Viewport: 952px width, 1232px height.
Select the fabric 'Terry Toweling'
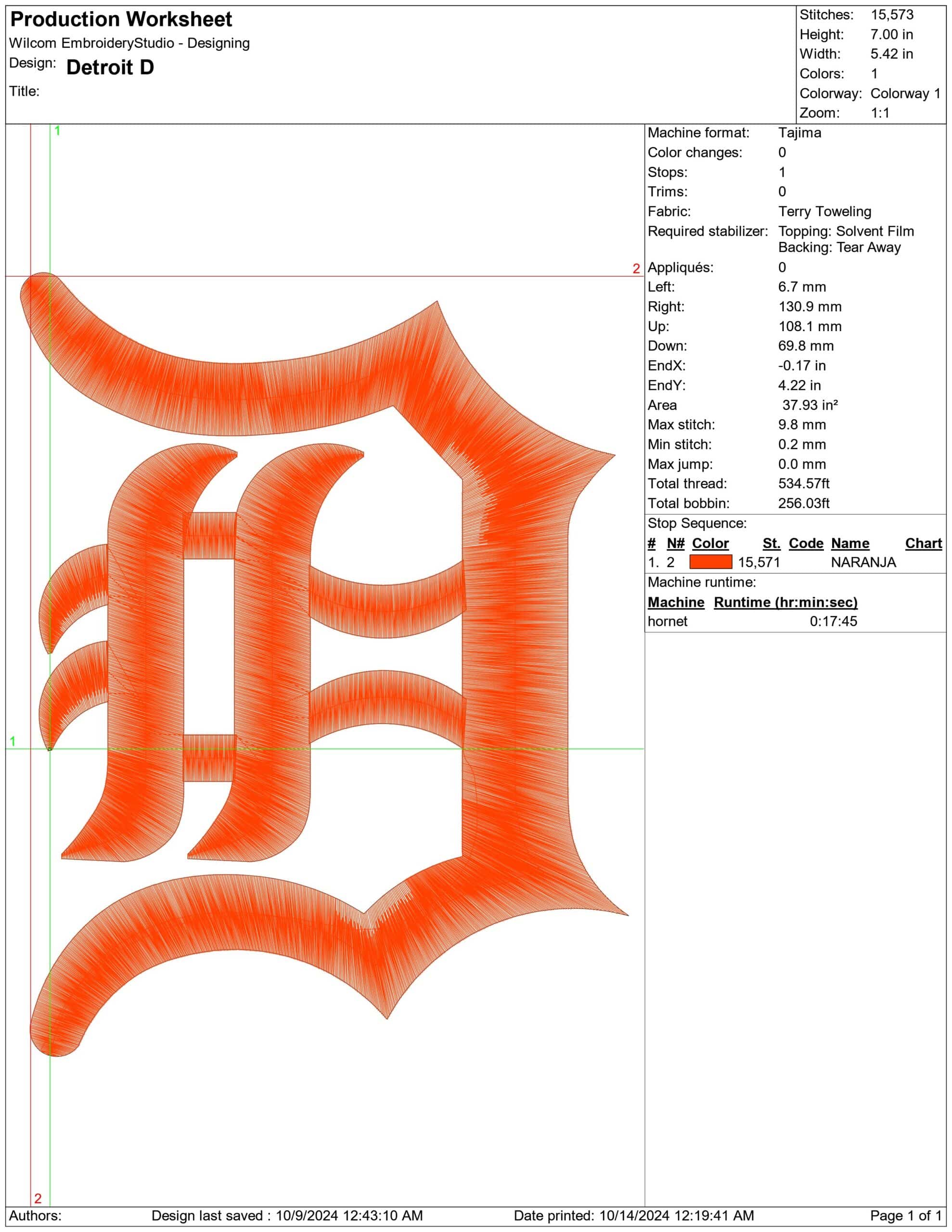pos(824,212)
